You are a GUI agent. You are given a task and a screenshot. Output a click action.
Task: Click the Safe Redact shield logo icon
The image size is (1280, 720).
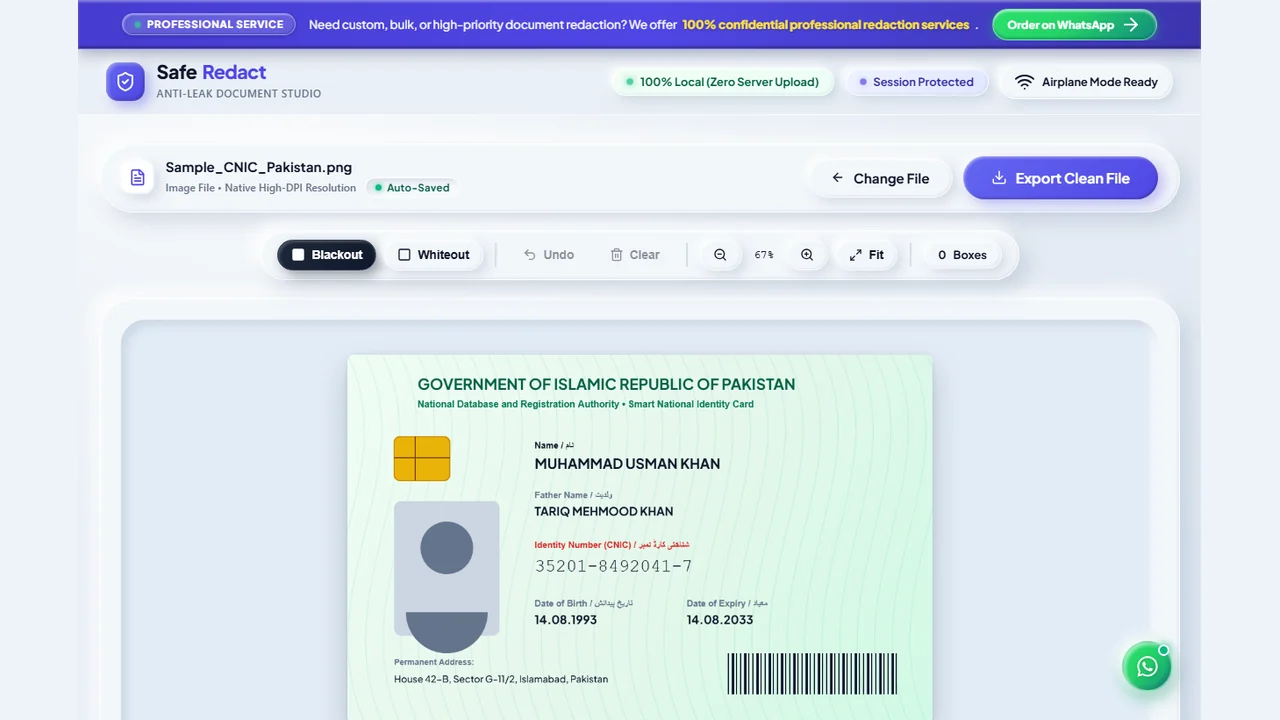click(x=125, y=82)
